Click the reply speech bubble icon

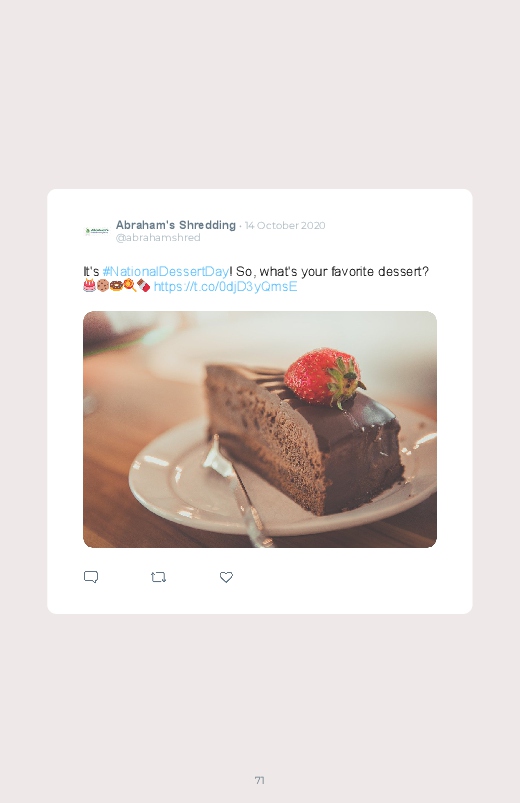(x=91, y=577)
